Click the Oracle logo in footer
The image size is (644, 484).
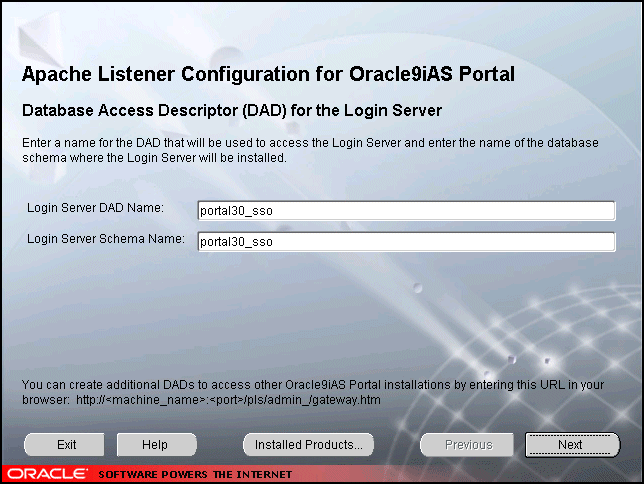(x=47, y=474)
